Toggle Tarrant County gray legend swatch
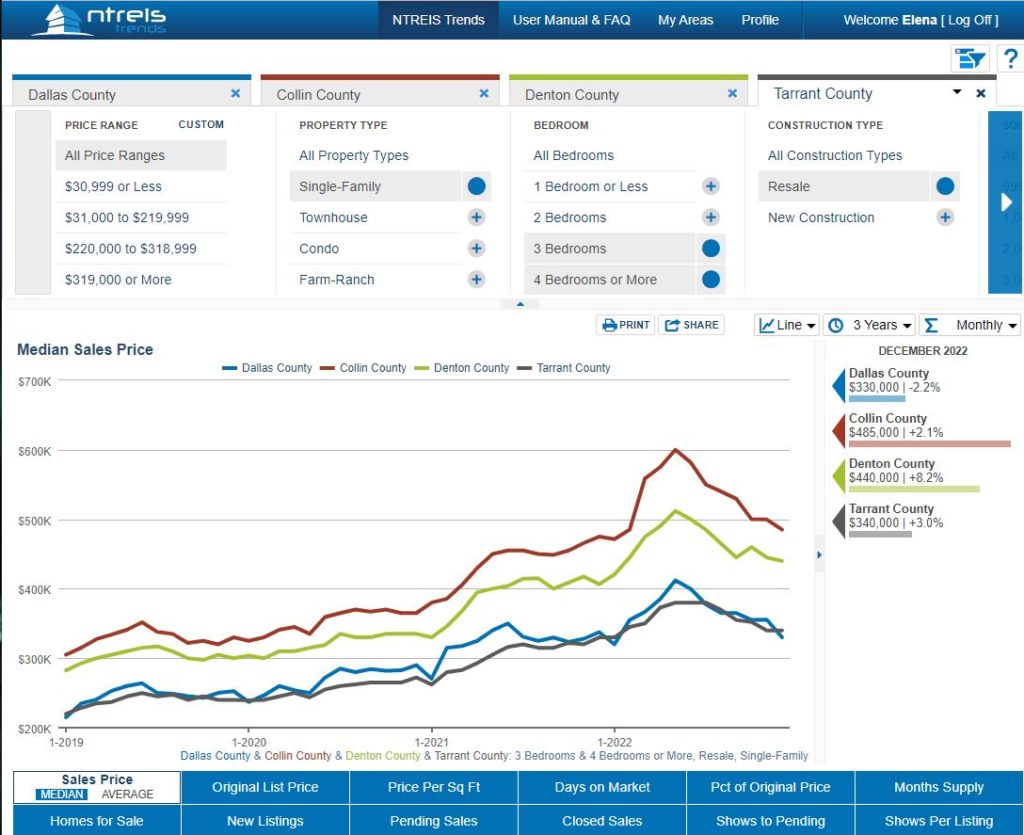This screenshot has width=1024, height=835. (x=524, y=368)
